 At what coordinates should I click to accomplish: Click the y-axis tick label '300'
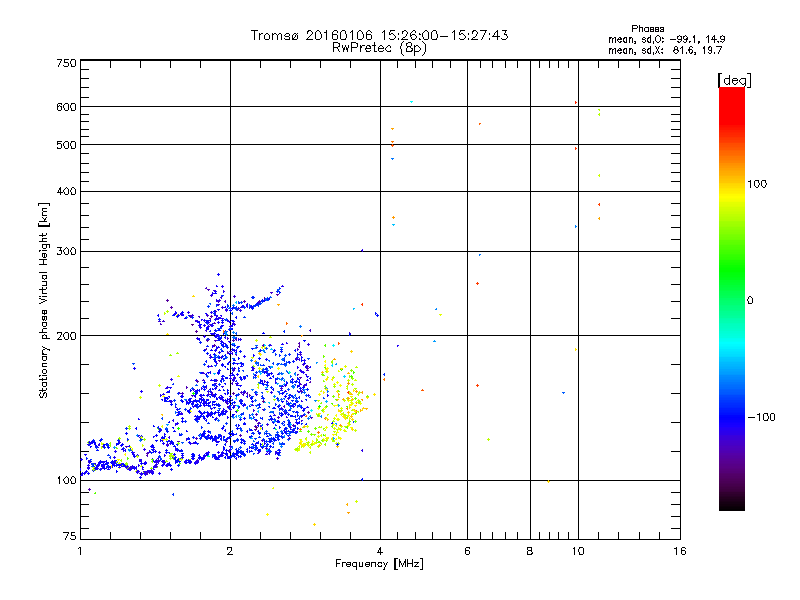point(67,251)
